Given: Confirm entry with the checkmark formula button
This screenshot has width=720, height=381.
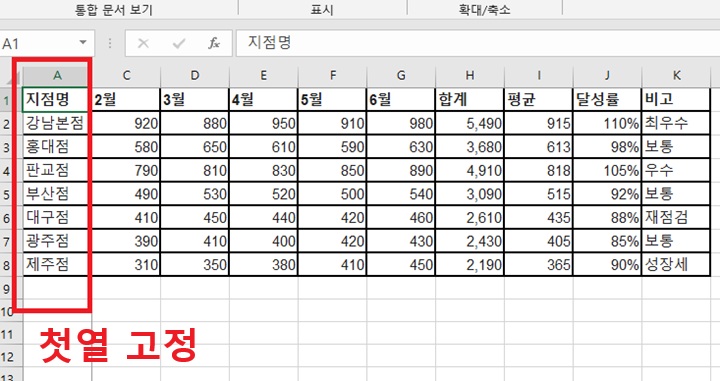Looking at the screenshot, I should [179, 44].
